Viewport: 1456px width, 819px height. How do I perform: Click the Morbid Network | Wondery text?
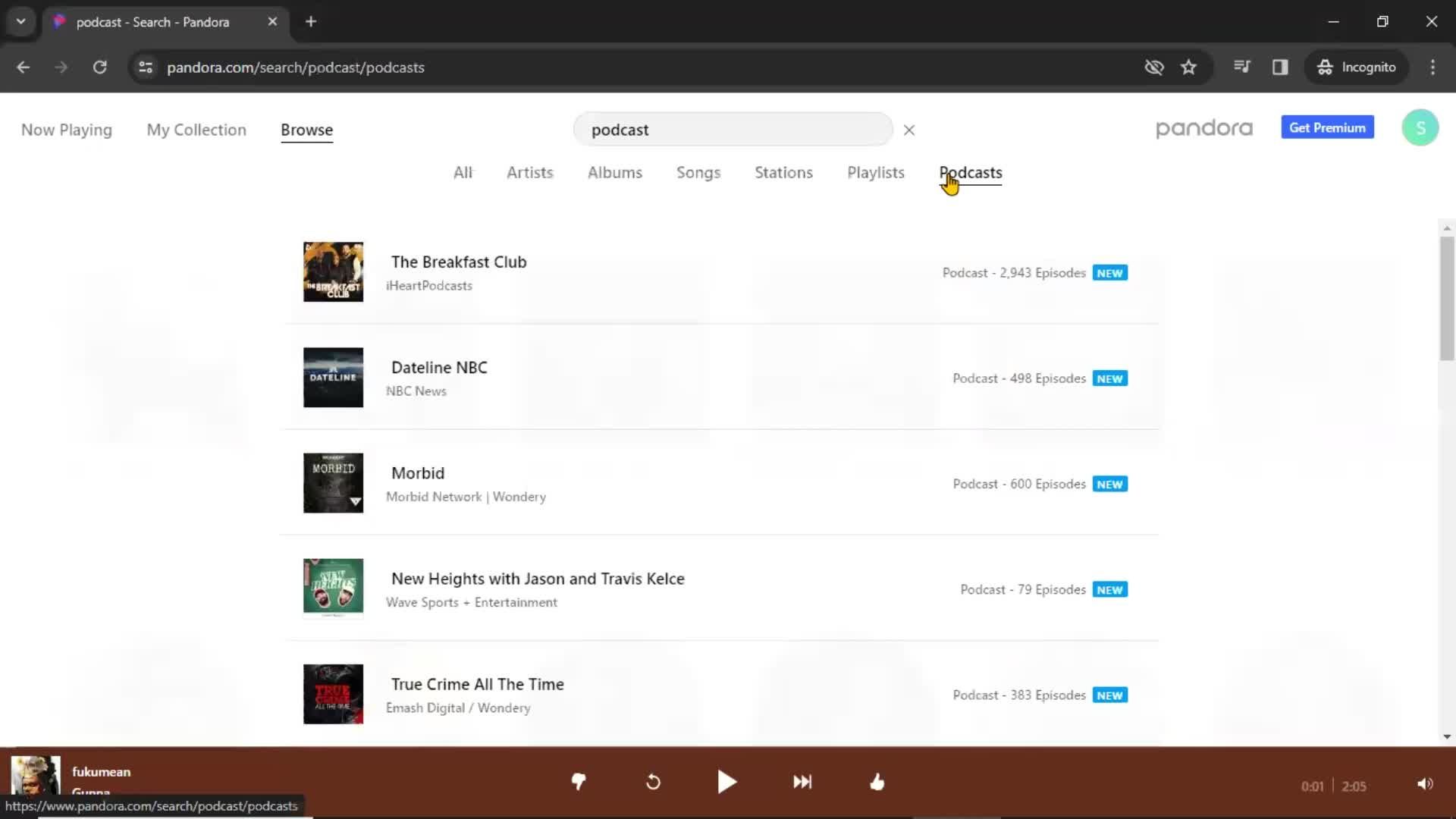[x=466, y=497]
